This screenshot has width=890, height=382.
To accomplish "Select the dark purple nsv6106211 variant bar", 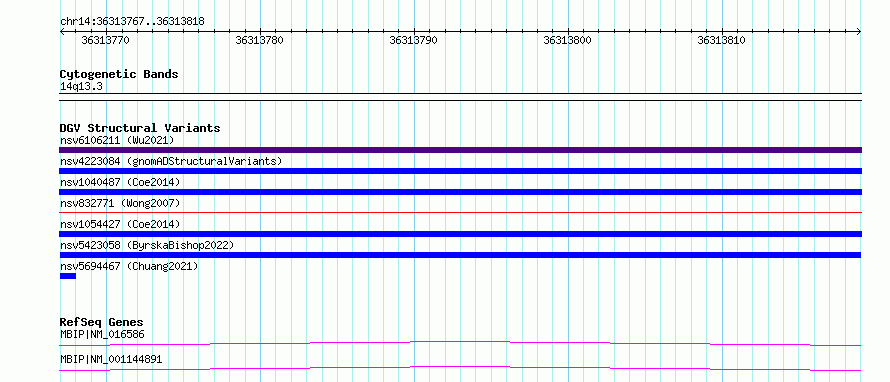I will click(x=460, y=150).
